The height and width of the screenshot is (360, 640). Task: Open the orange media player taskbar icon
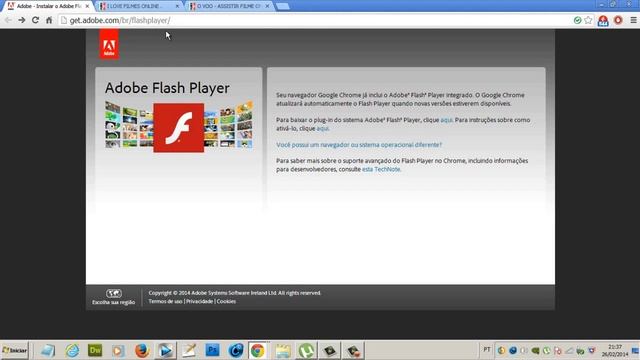[x=118, y=350]
